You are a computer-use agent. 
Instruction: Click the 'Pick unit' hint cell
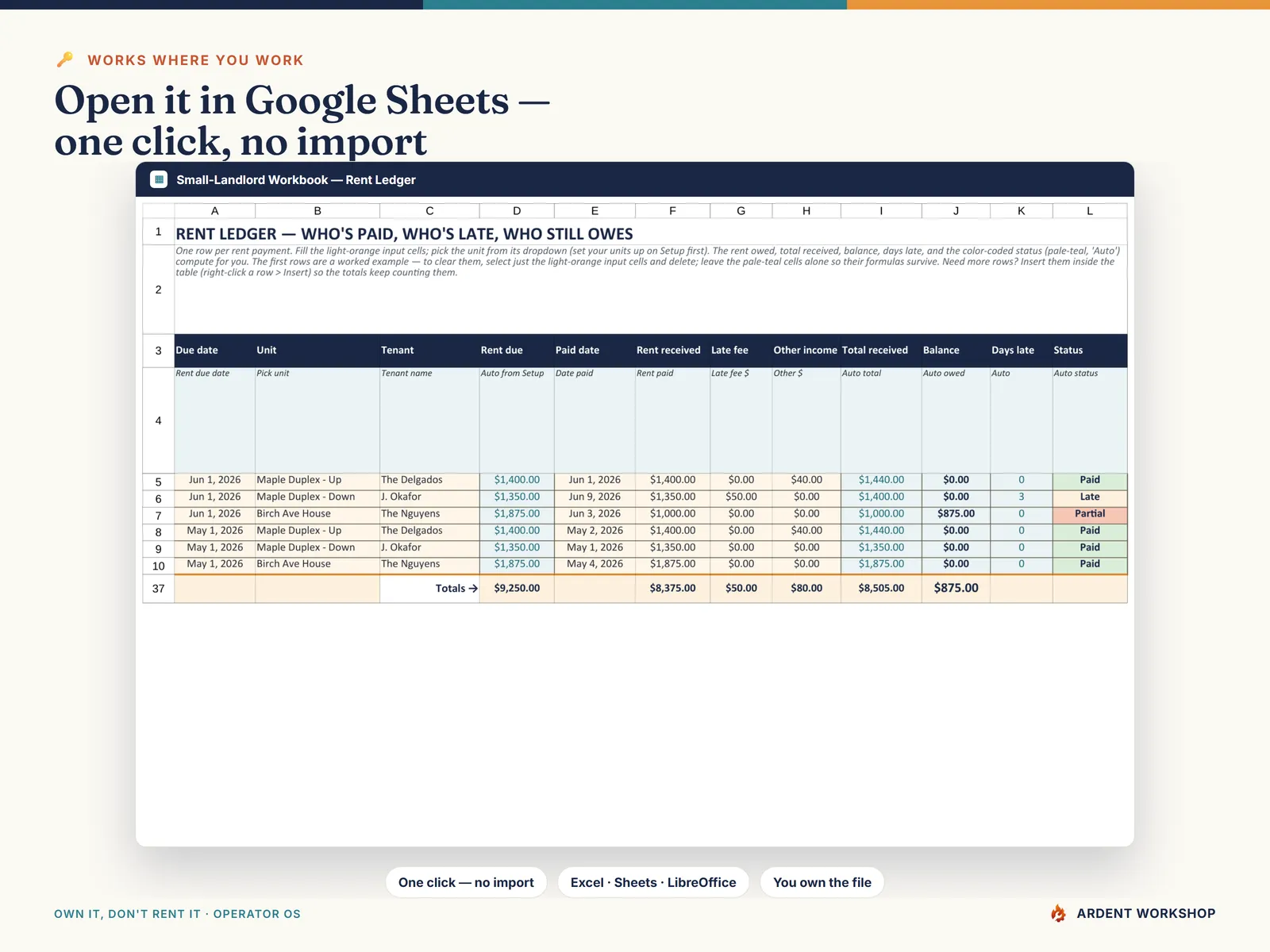(317, 420)
